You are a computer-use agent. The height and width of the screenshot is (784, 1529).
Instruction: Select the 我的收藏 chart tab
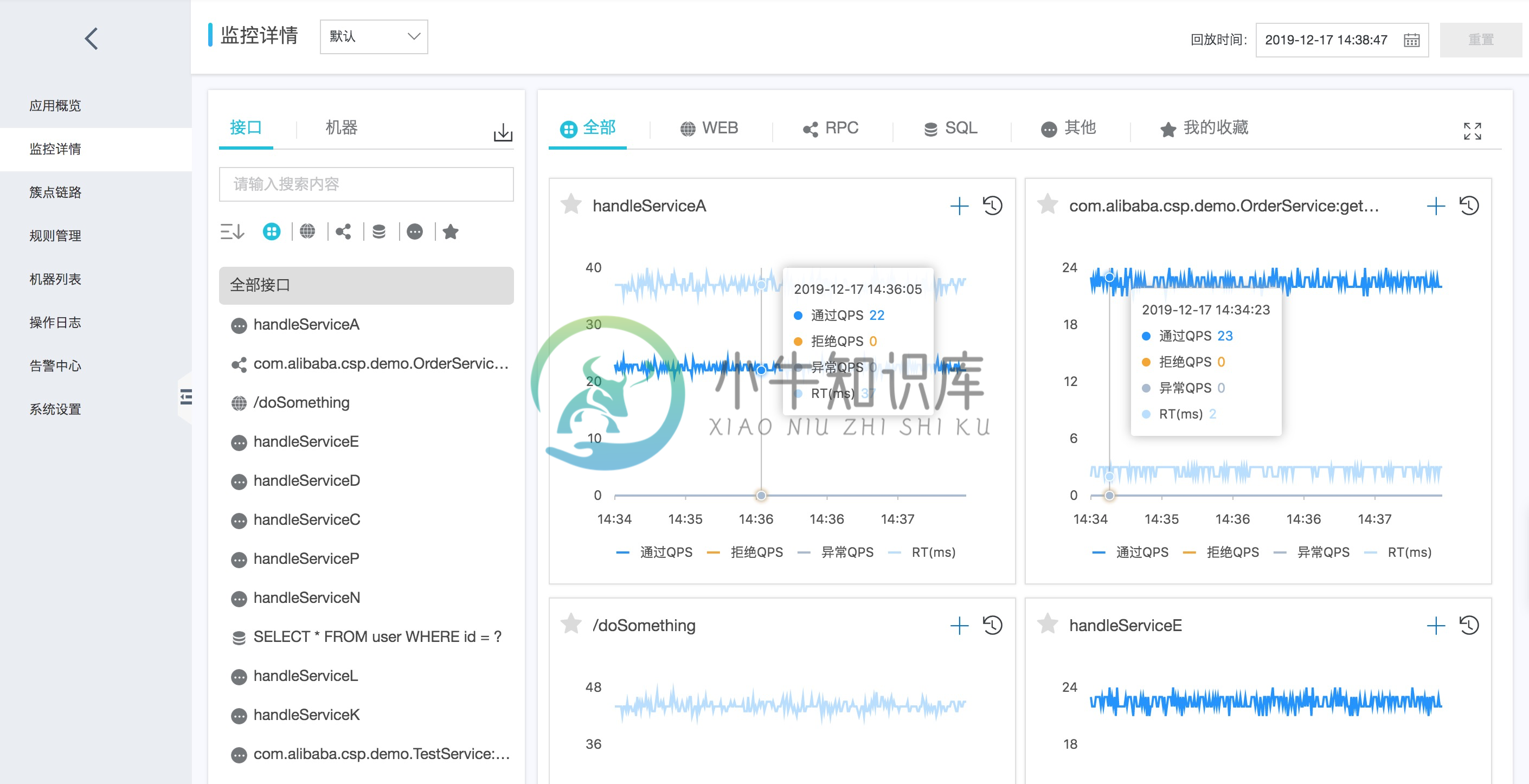pos(1204,128)
